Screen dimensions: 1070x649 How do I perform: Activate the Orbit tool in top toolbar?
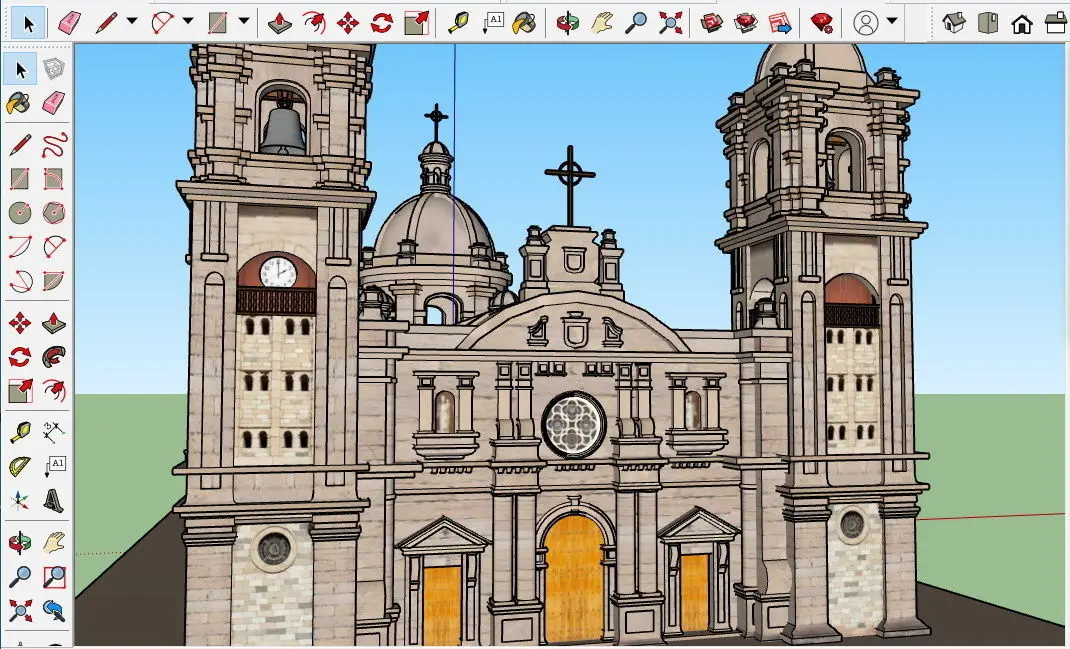[567, 23]
